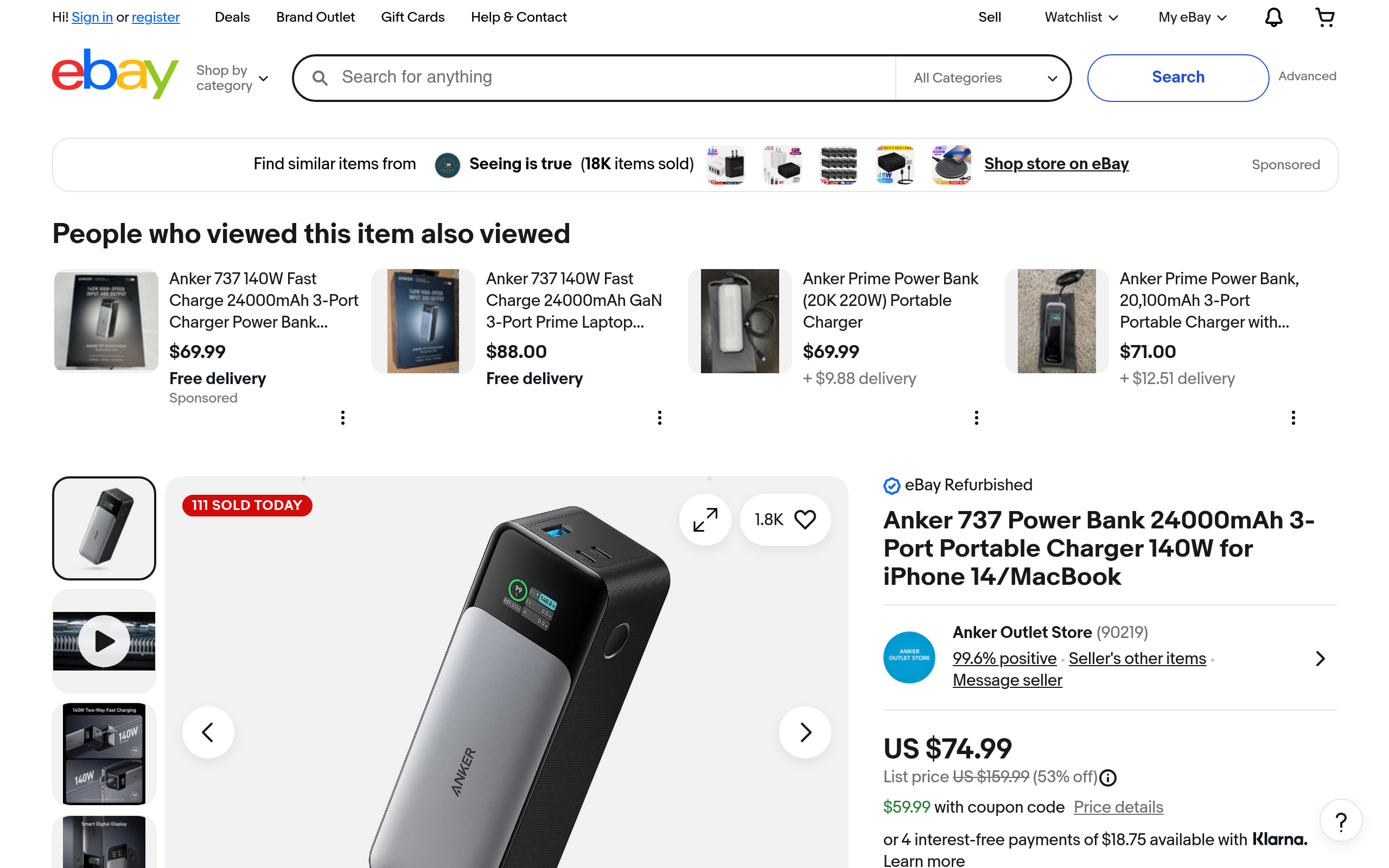Expand the My eBay menu
This screenshot has height=868, width=1389.
(x=1192, y=17)
